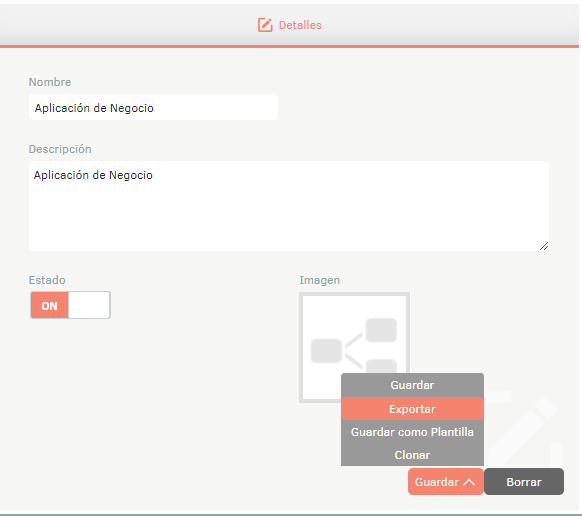Screen dimensions: 582x516
Task: Collapse the Guardar dropdown chevron
Action: tap(469, 482)
